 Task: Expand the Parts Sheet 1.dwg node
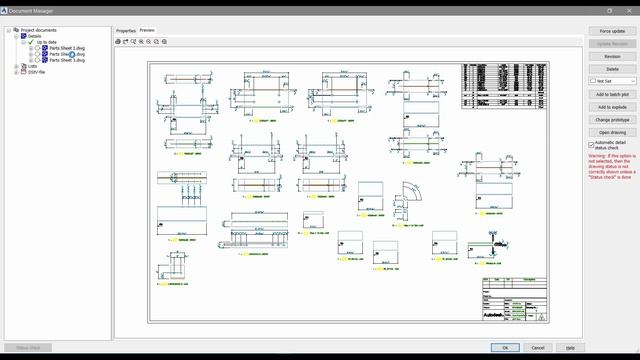[x=31, y=48]
